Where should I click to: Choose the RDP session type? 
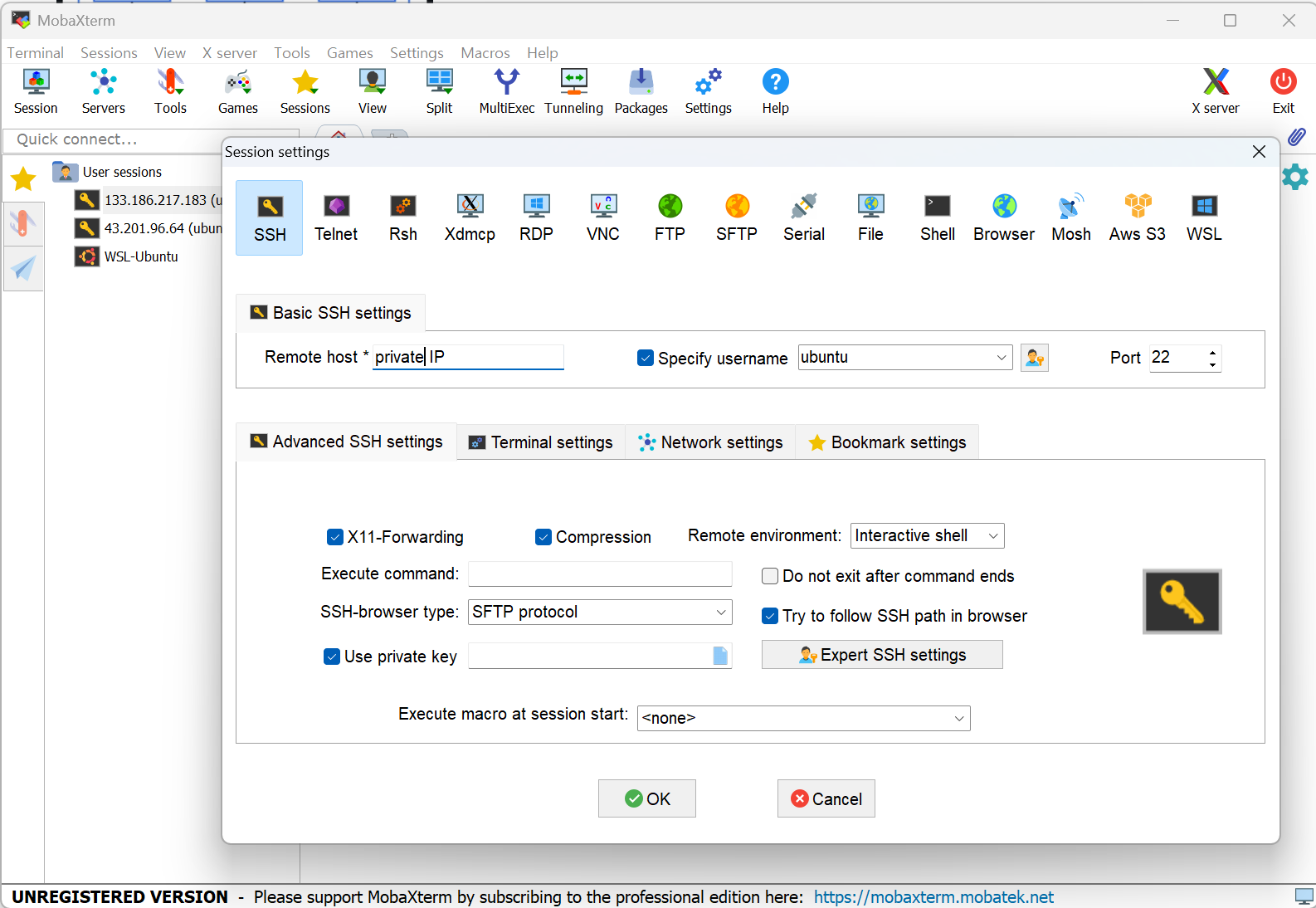coord(536,217)
